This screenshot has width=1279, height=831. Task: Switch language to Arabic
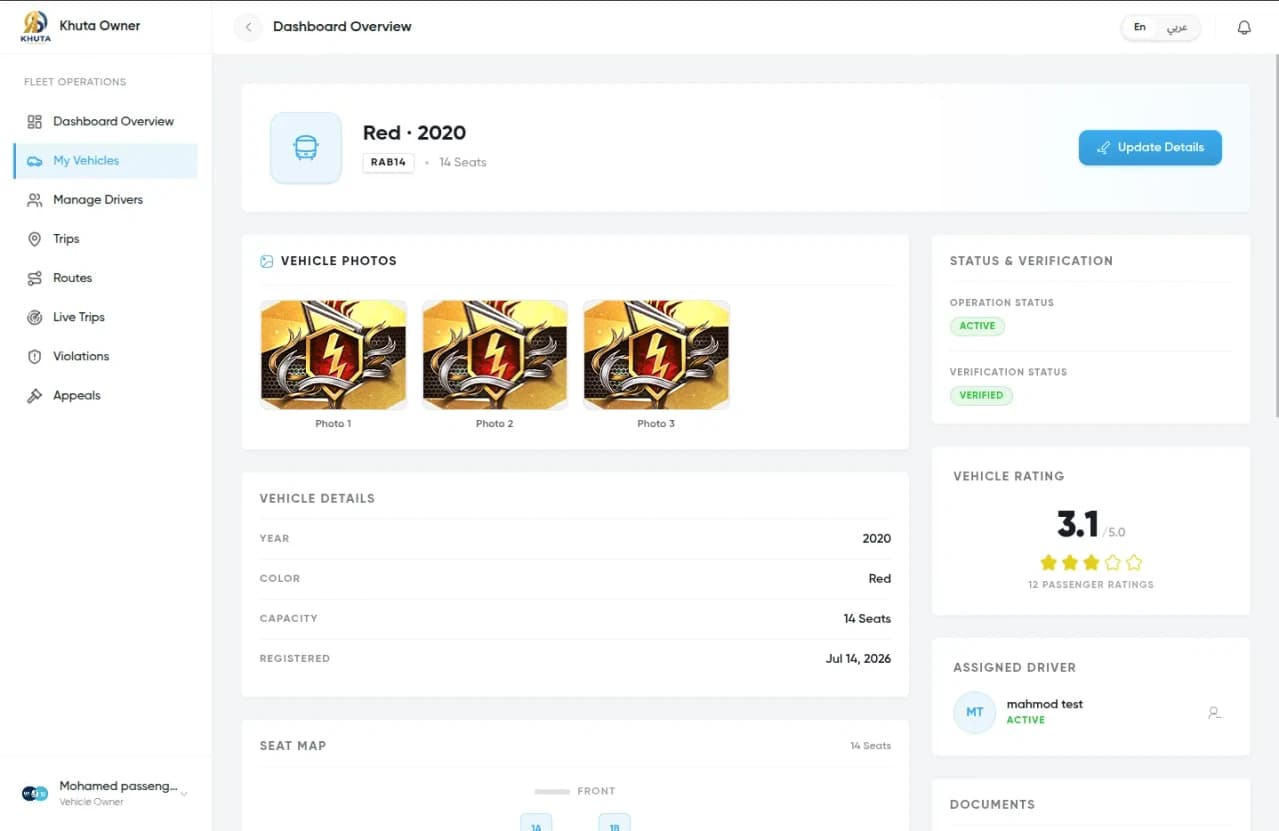(1178, 27)
